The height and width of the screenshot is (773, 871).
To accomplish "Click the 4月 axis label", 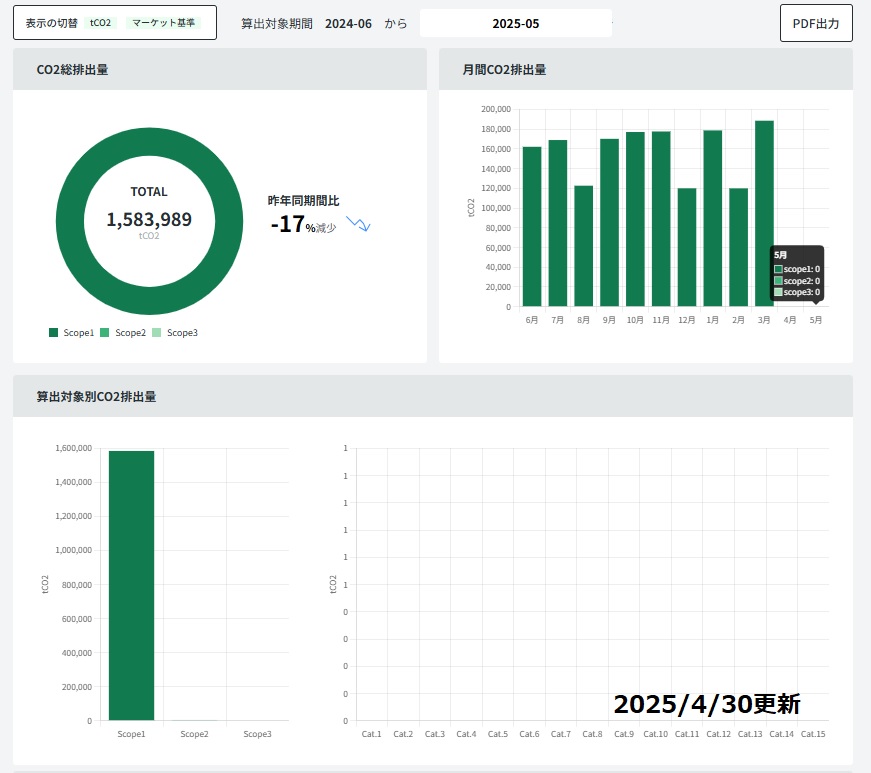I will [x=790, y=320].
